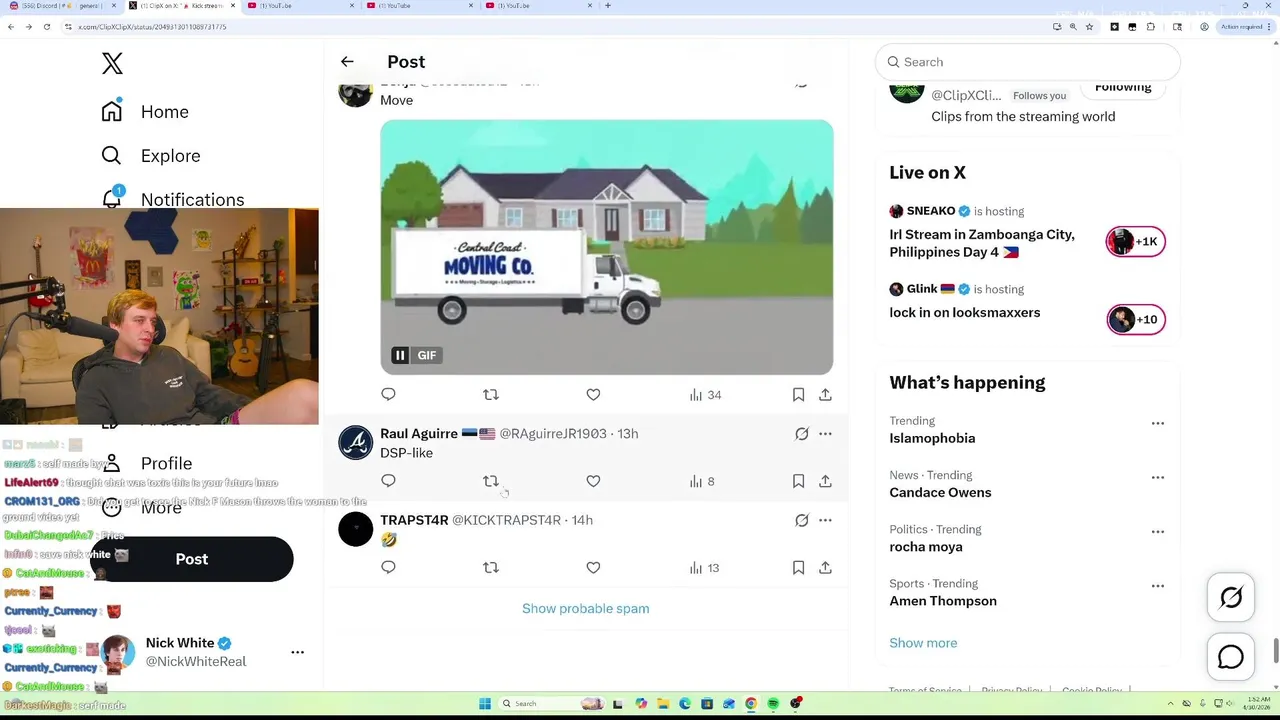
Task: Like the DSP-like comment
Action: [593, 481]
